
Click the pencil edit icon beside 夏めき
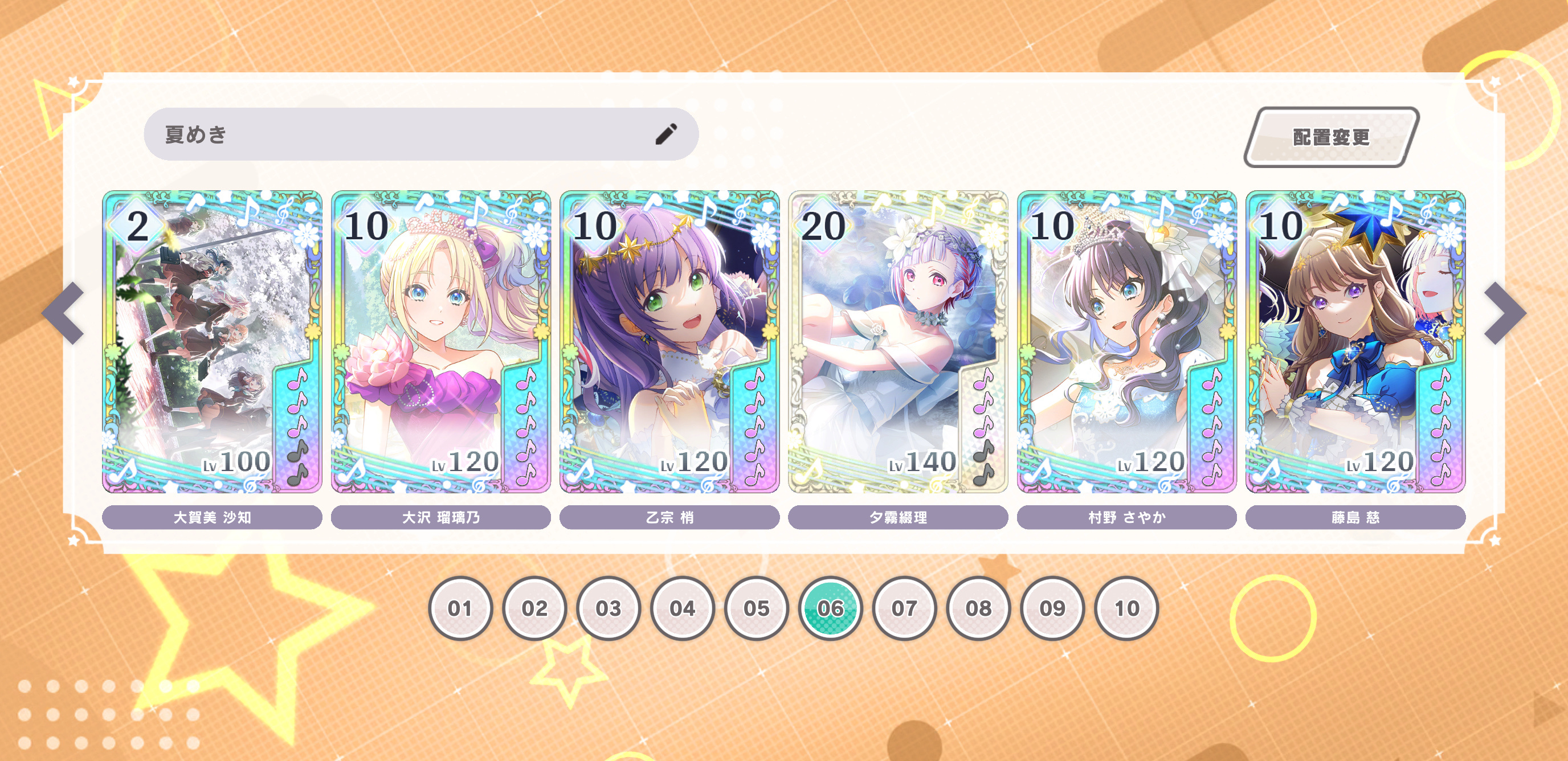(666, 134)
